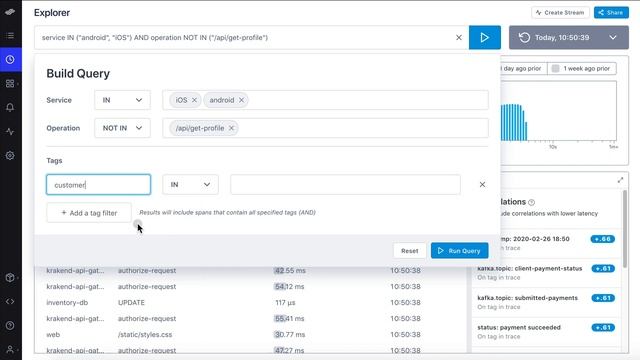Click the web /static/styles.css span row

[x=250, y=334]
